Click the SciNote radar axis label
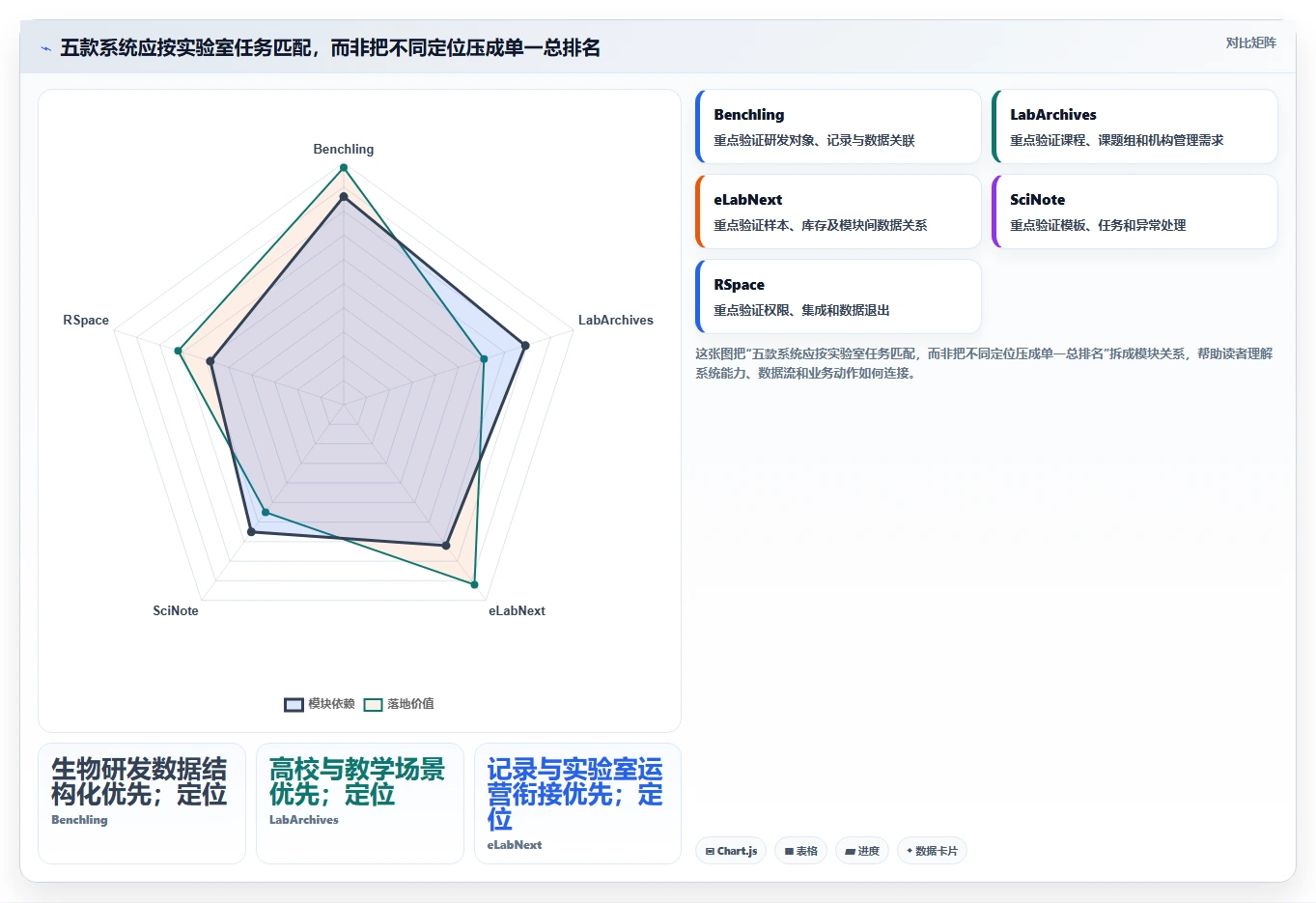The height and width of the screenshot is (903, 1316). pyautogui.click(x=176, y=610)
